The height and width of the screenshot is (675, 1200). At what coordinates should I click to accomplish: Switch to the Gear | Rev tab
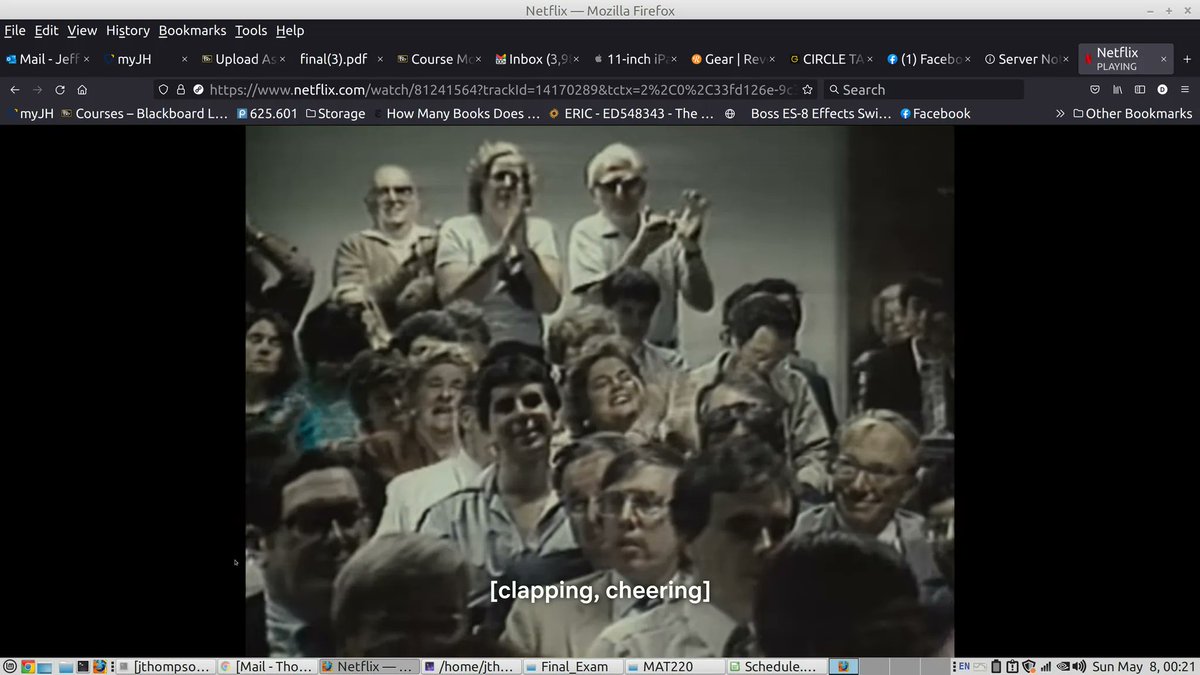pyautogui.click(x=733, y=59)
